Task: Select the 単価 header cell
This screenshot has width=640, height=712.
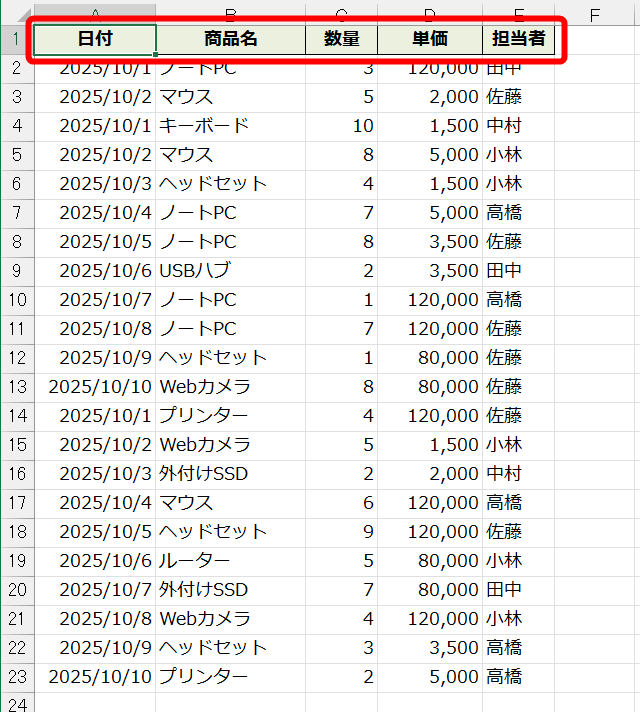Action: click(x=430, y=40)
